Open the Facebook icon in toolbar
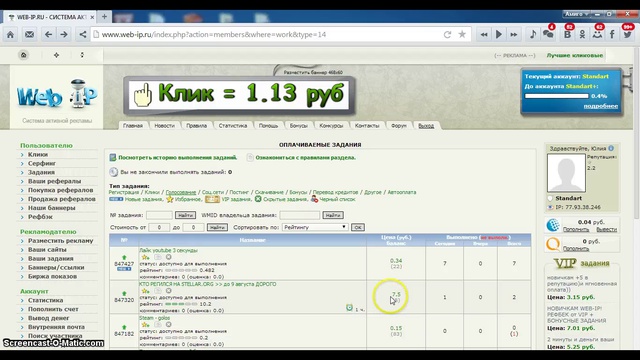This screenshot has height=360, width=640. pos(612,34)
